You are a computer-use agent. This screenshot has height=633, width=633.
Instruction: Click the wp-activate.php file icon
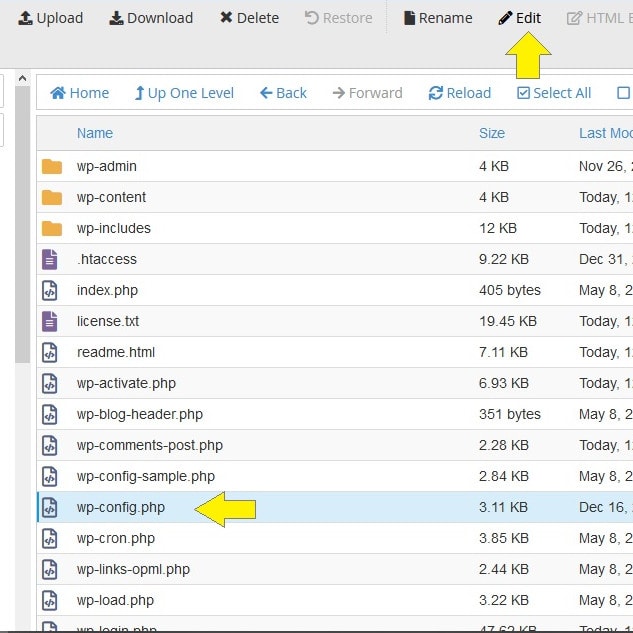tap(50, 384)
